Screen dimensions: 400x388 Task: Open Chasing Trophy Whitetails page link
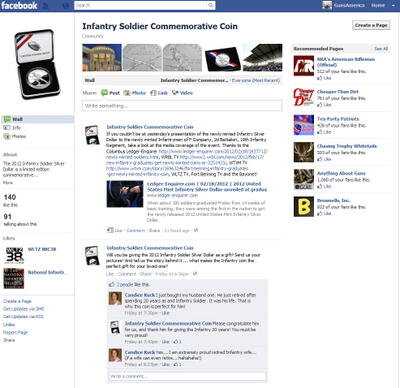pyautogui.click(x=347, y=146)
